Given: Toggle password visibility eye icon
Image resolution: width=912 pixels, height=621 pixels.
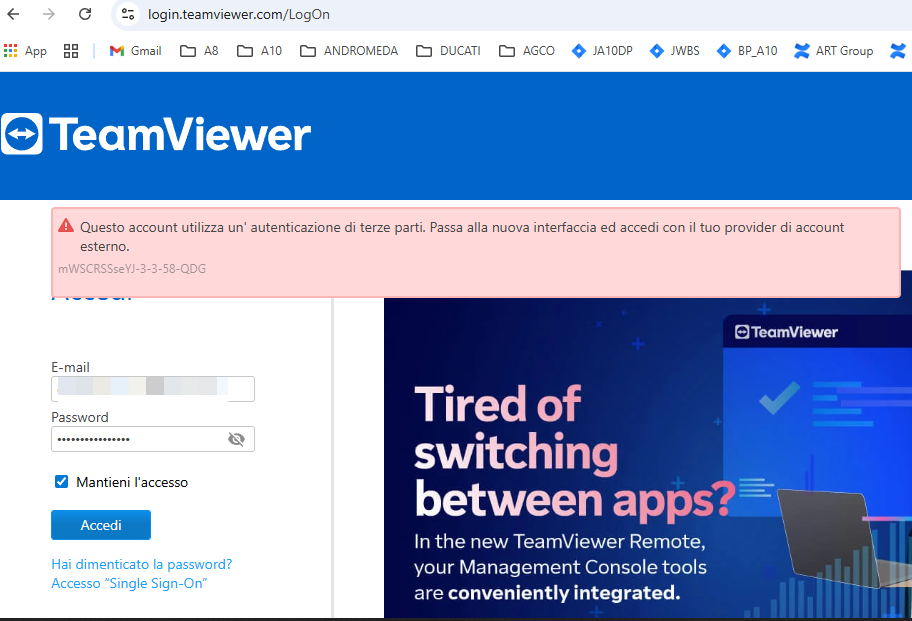Looking at the screenshot, I should click(x=236, y=439).
